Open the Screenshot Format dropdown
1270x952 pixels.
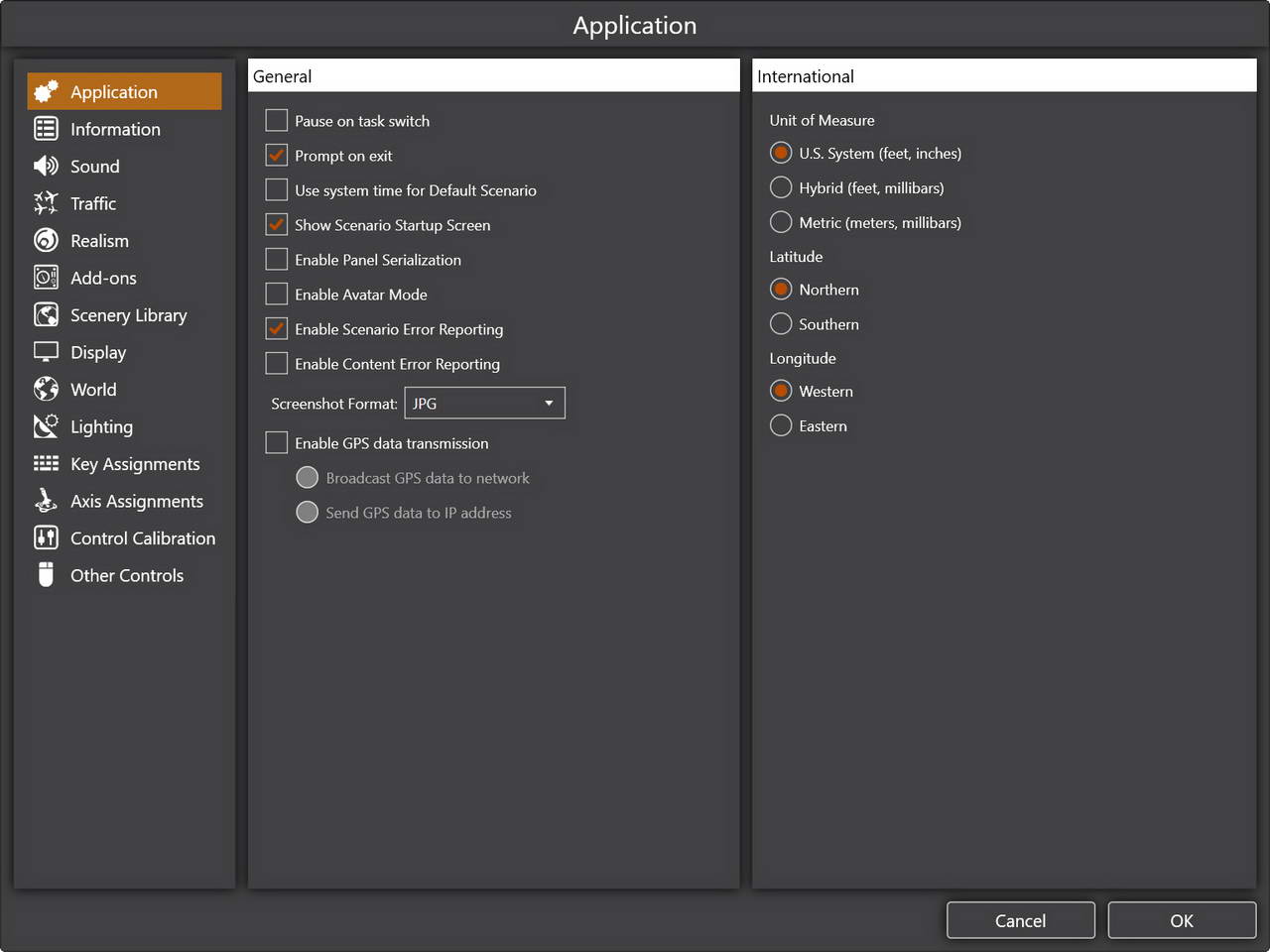(x=484, y=404)
